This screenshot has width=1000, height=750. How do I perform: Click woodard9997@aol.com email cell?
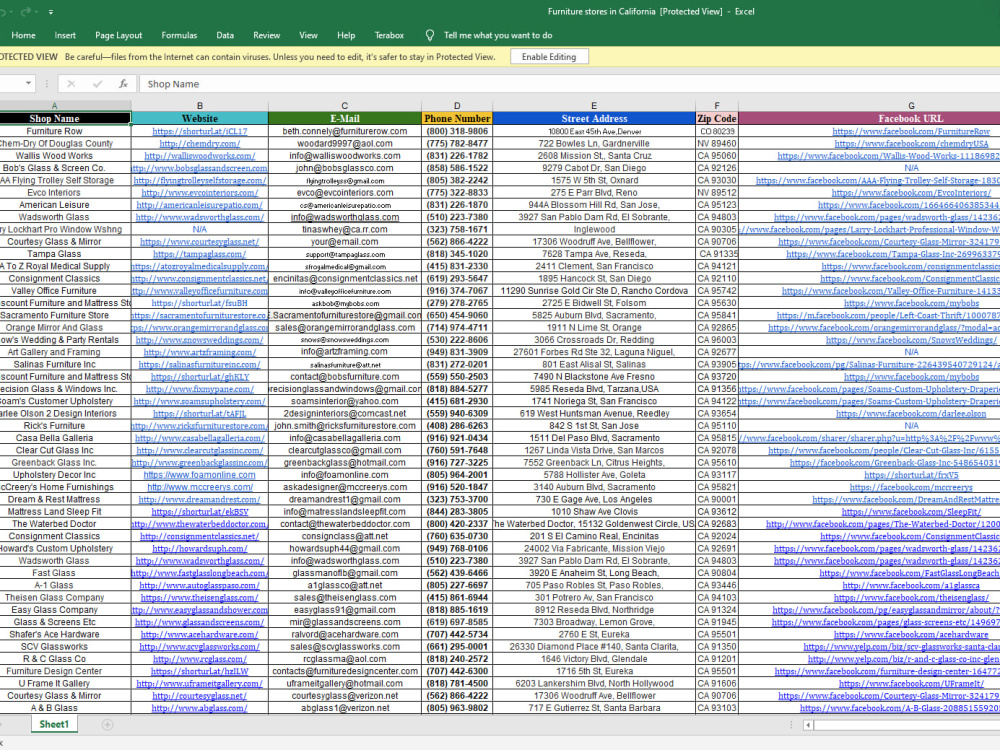pos(344,143)
